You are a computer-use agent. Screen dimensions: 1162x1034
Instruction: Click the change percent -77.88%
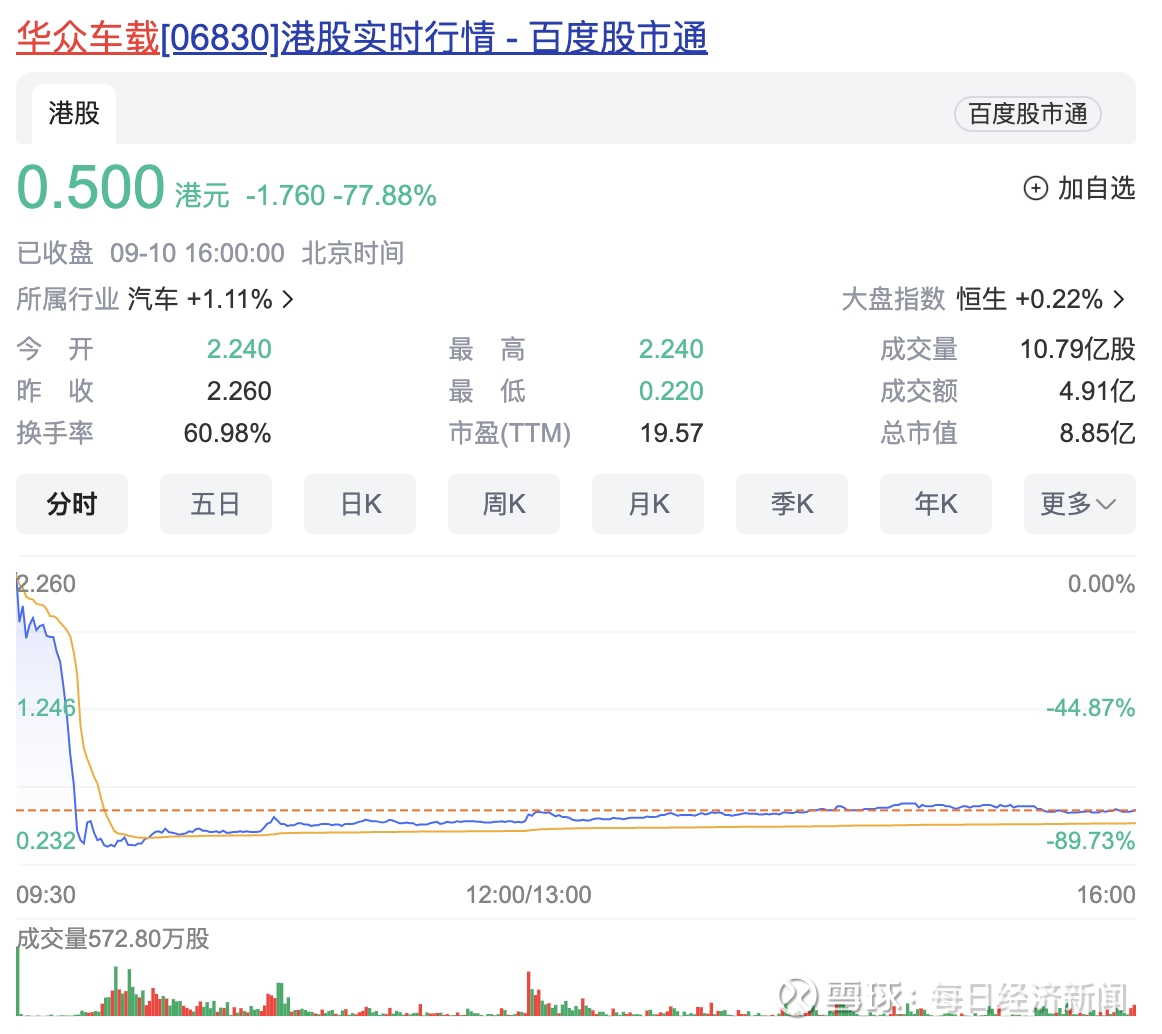pos(385,196)
